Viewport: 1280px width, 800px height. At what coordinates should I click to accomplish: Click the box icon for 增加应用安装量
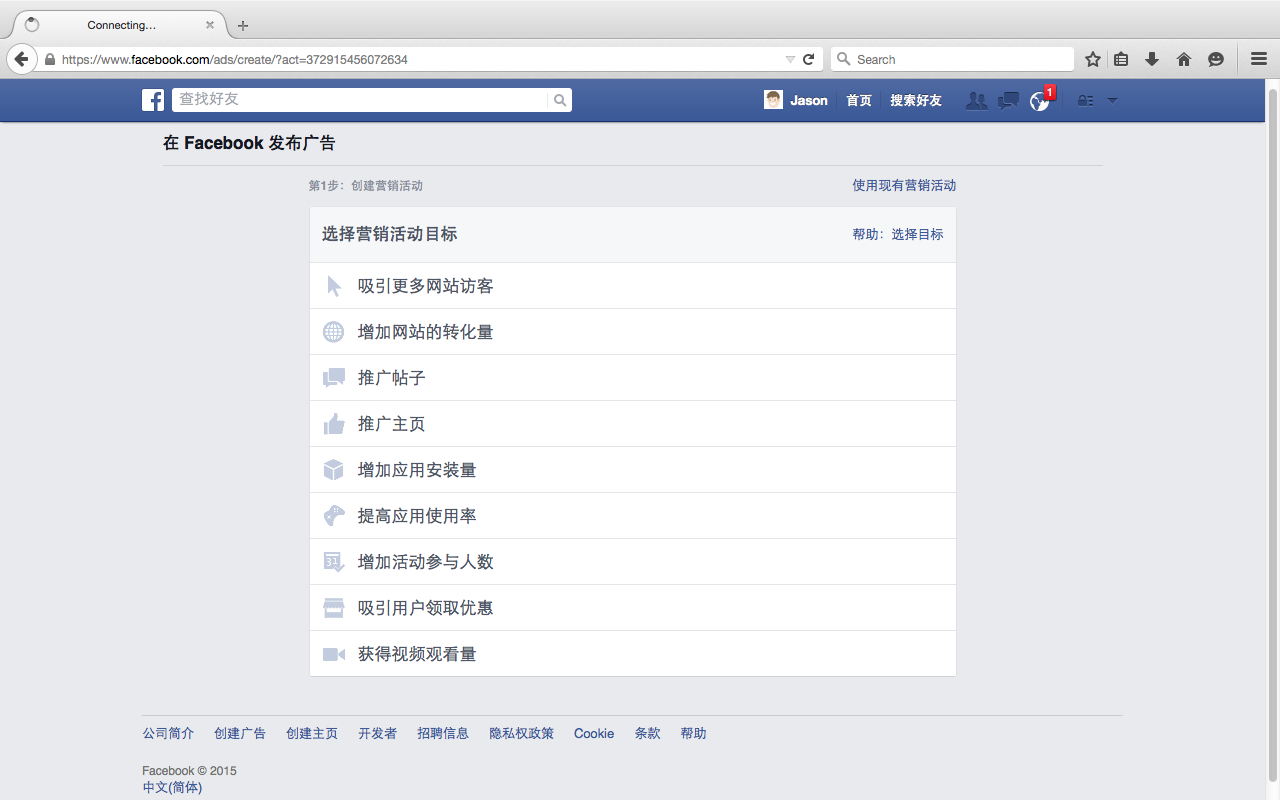(x=334, y=470)
